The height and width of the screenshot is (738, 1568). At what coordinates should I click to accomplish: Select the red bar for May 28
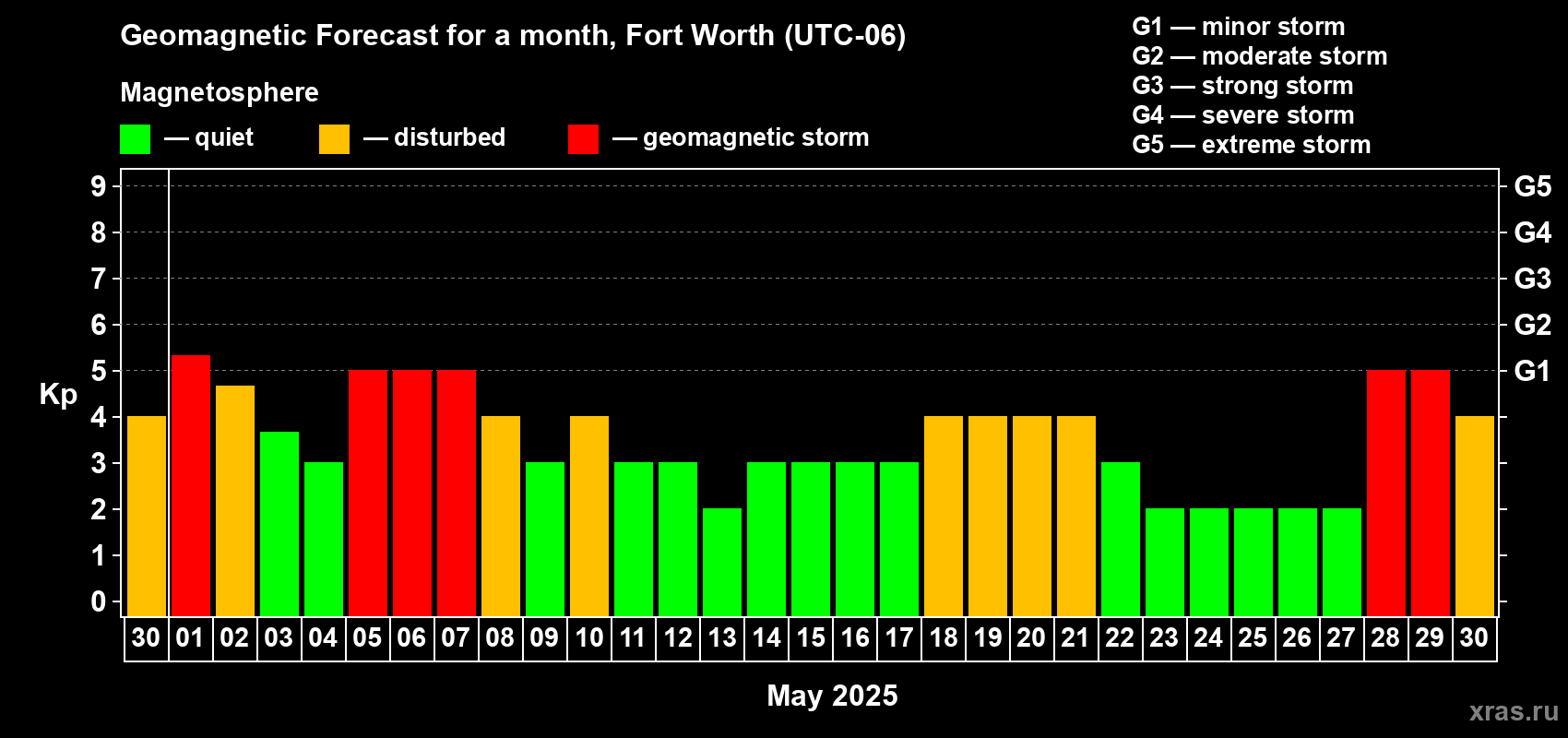[x=1386, y=494]
